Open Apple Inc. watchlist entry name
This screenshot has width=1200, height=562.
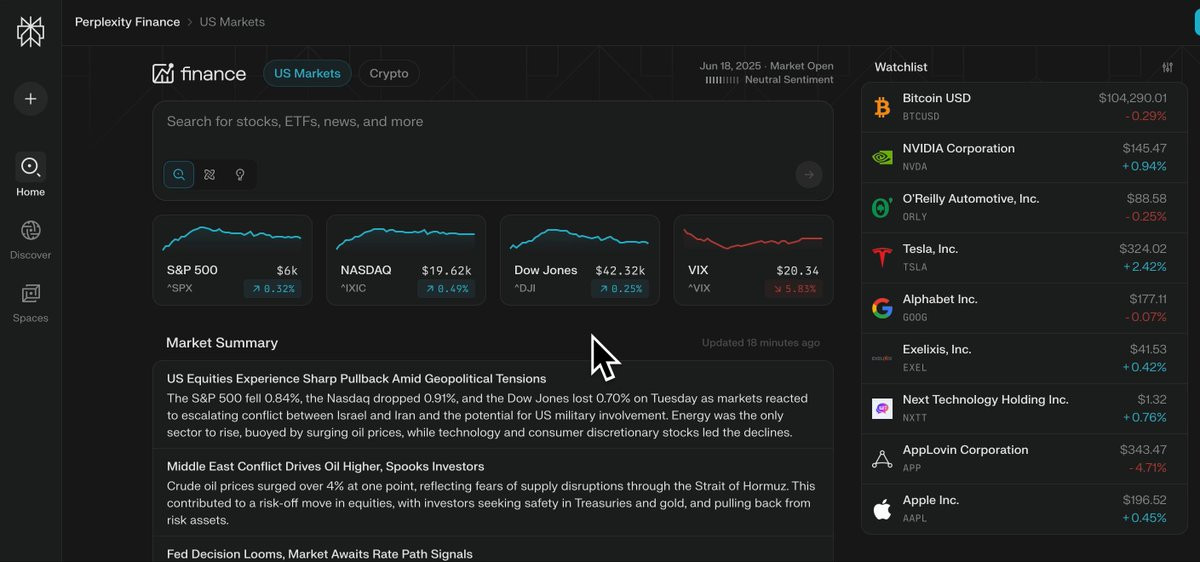pos(931,500)
